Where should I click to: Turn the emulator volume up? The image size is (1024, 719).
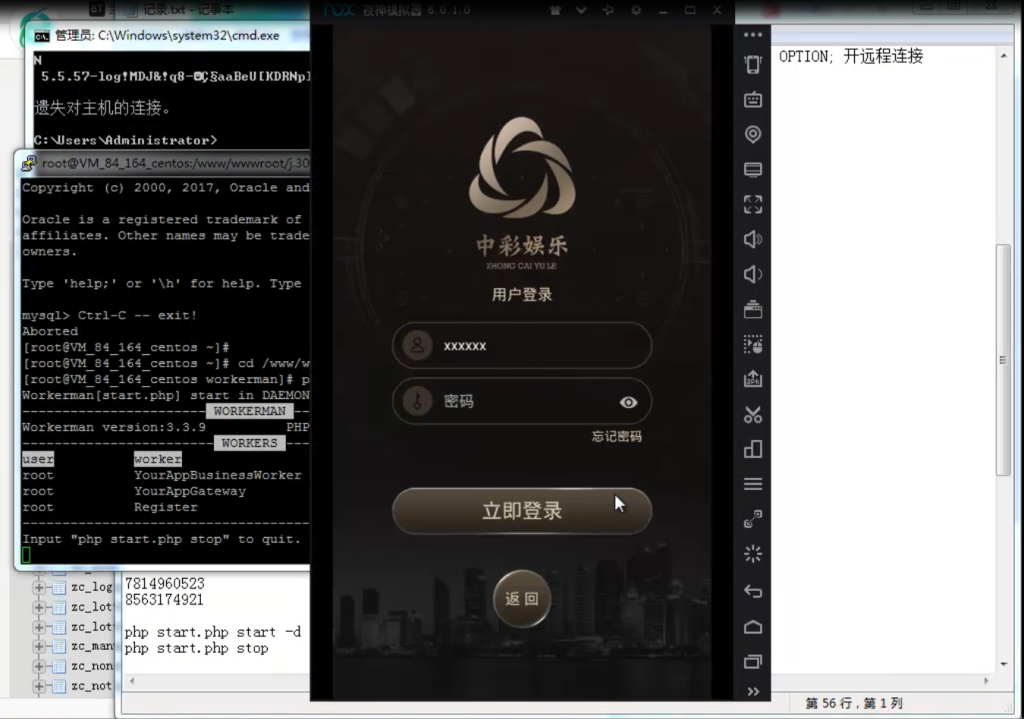[753, 240]
